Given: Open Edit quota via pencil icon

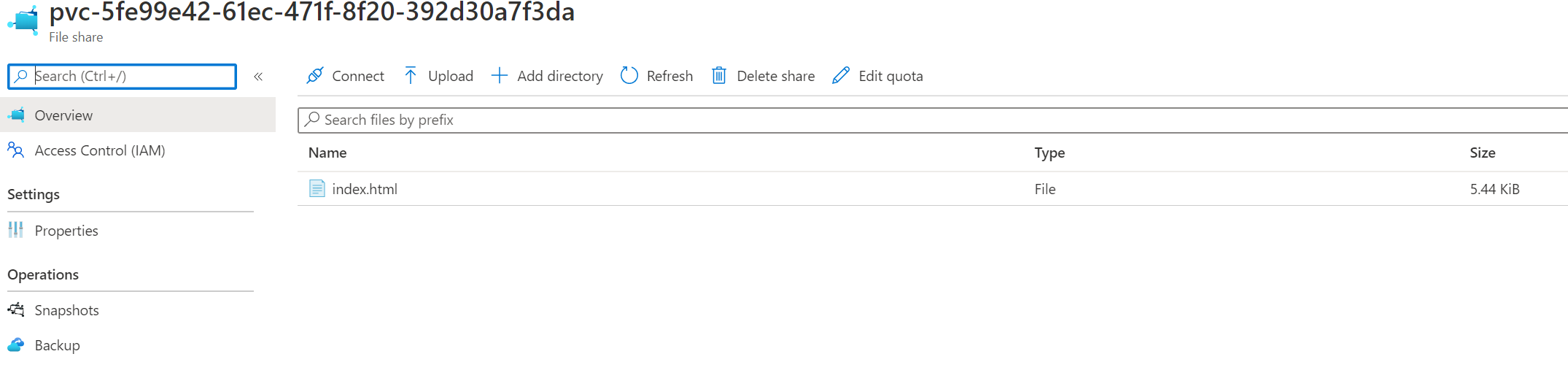Looking at the screenshot, I should pyautogui.click(x=841, y=75).
